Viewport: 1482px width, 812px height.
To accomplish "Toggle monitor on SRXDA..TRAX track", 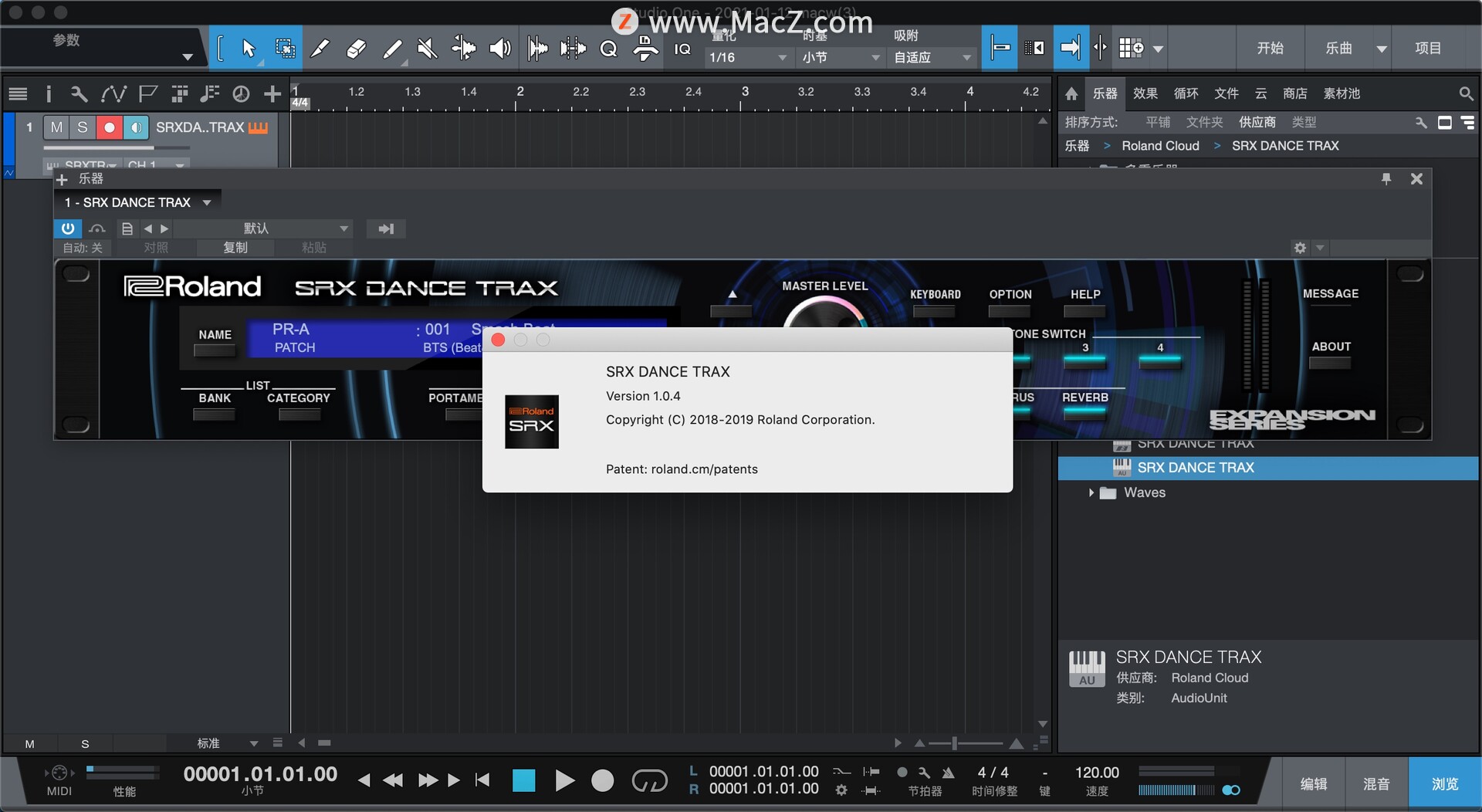I will [x=136, y=127].
